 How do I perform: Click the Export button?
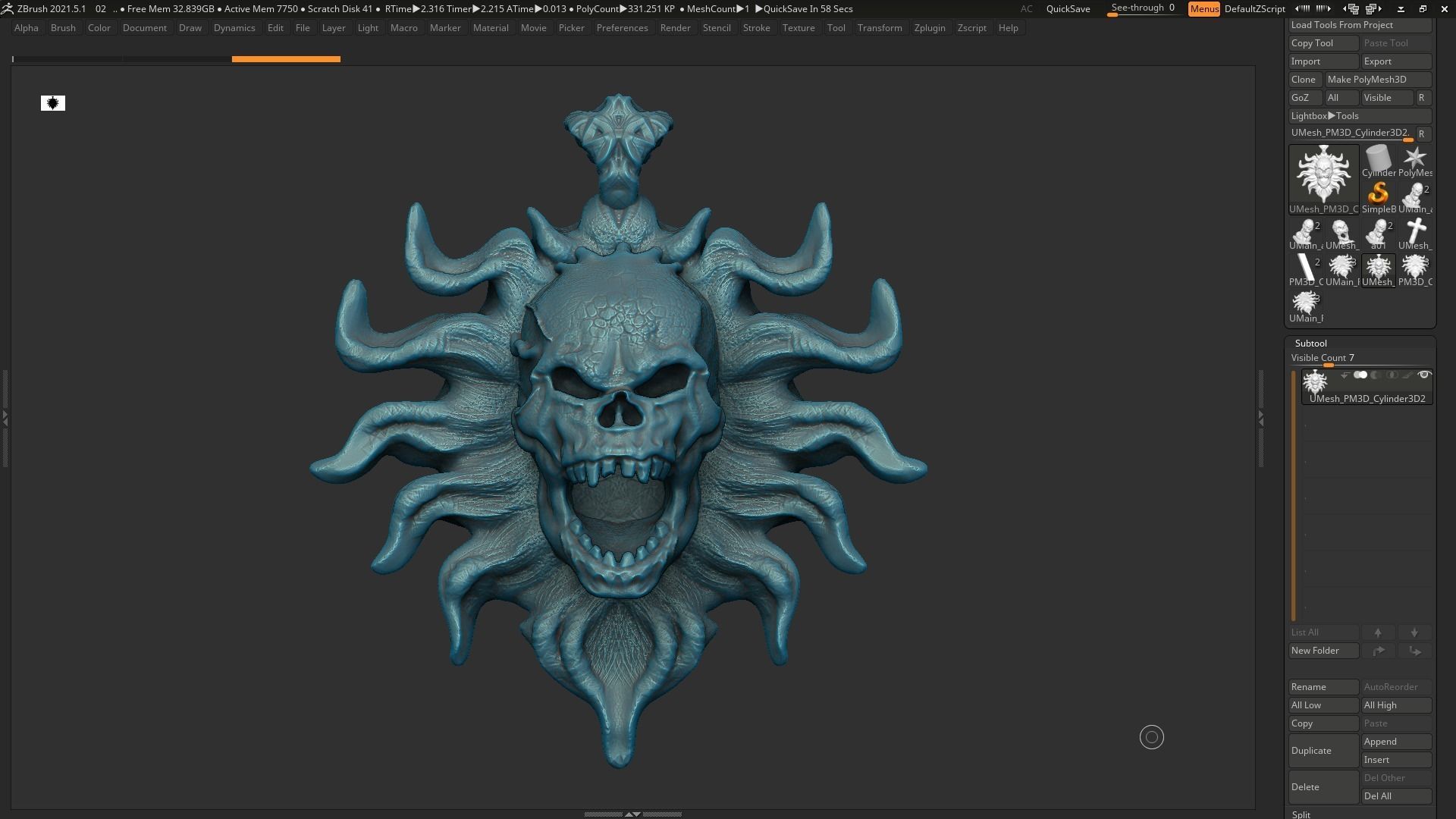click(x=1397, y=61)
